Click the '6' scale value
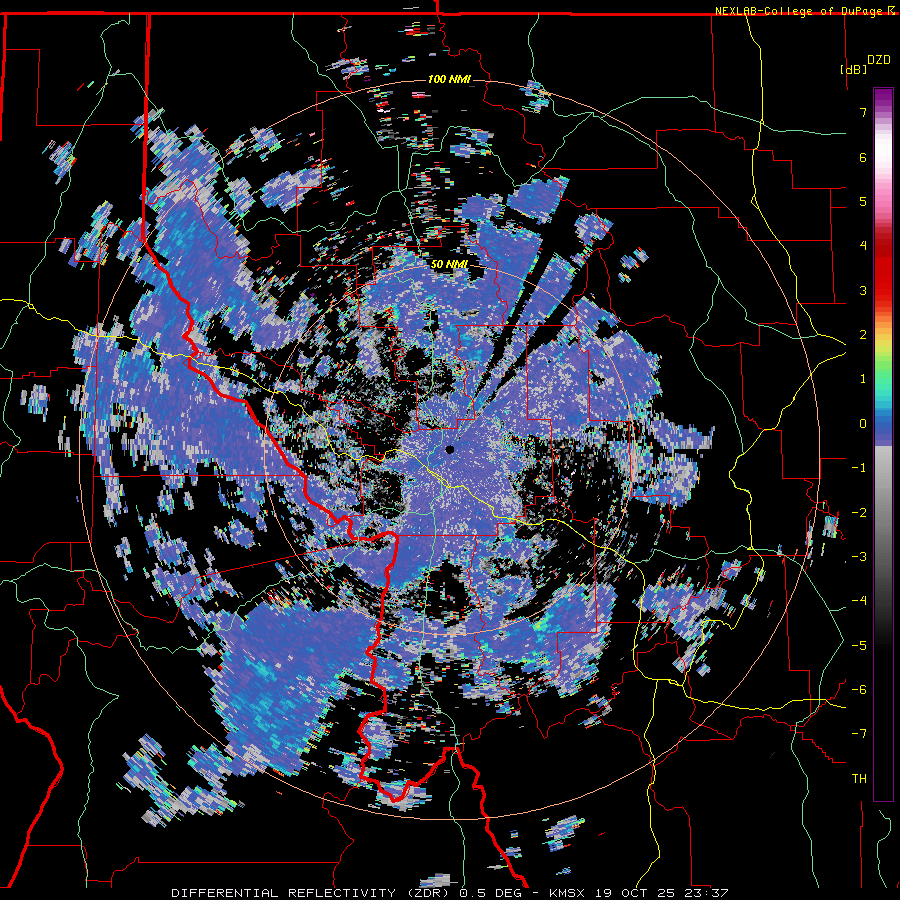This screenshot has width=900, height=900. point(863,157)
